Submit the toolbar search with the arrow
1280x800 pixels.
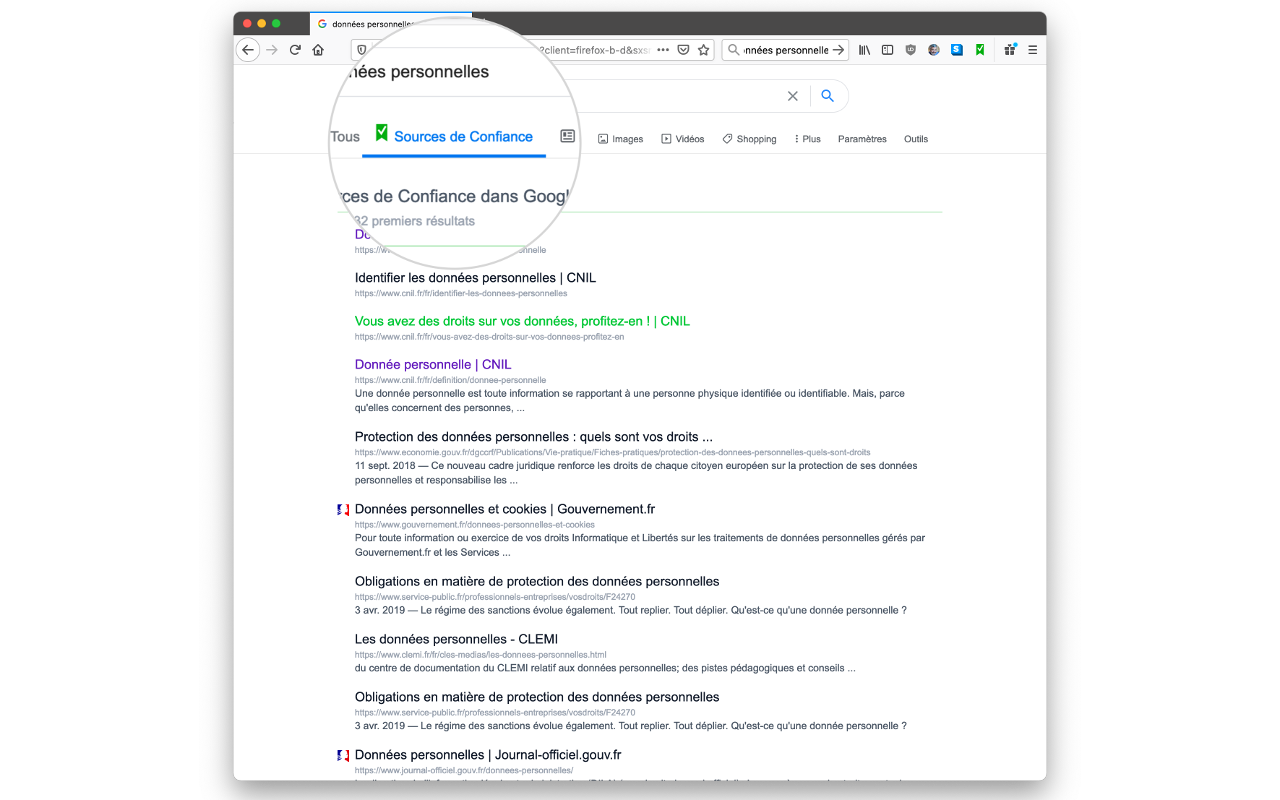coord(839,50)
